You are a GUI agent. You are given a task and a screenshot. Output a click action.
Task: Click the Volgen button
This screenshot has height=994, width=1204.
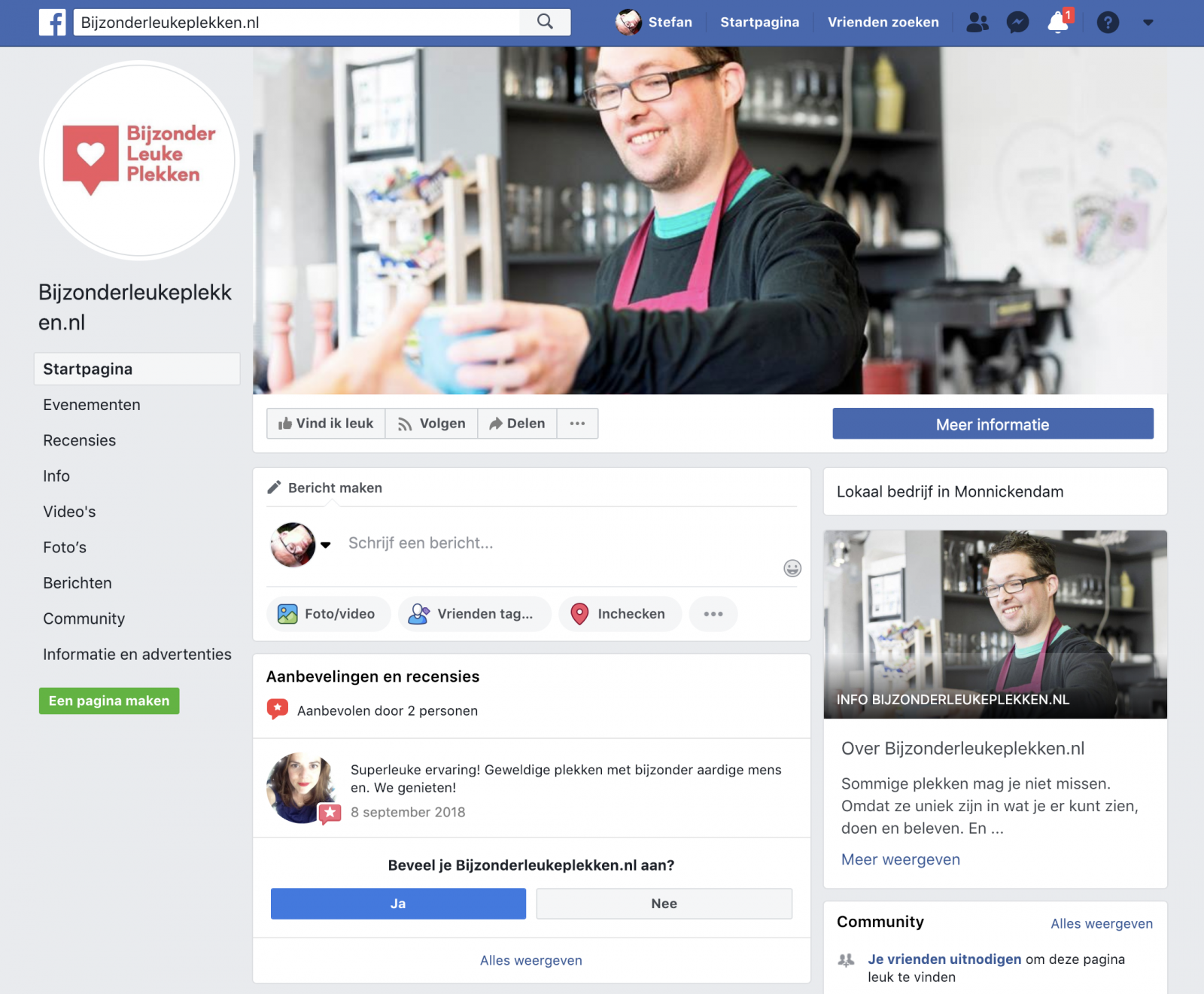(432, 424)
